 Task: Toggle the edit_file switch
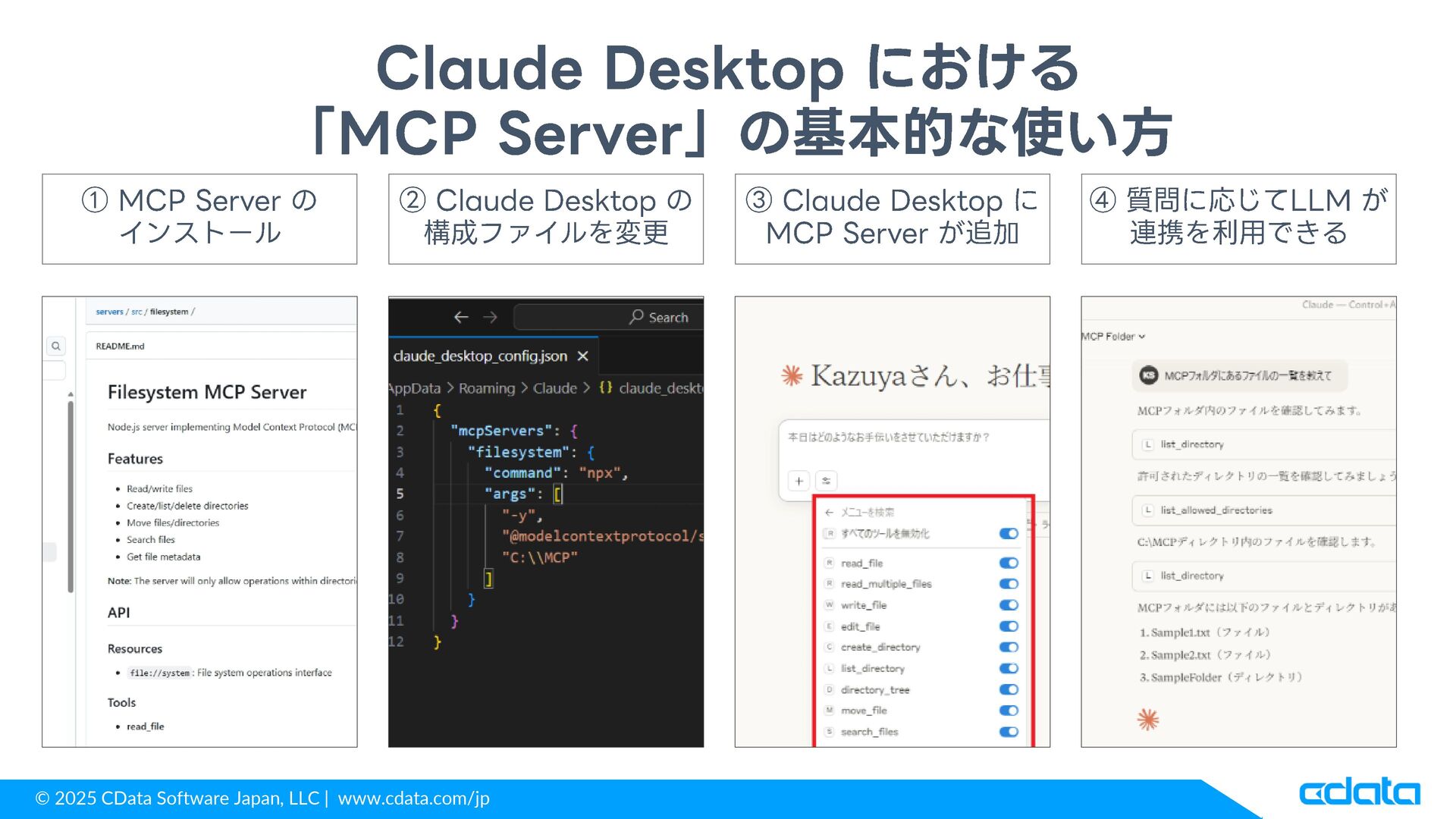(1009, 626)
